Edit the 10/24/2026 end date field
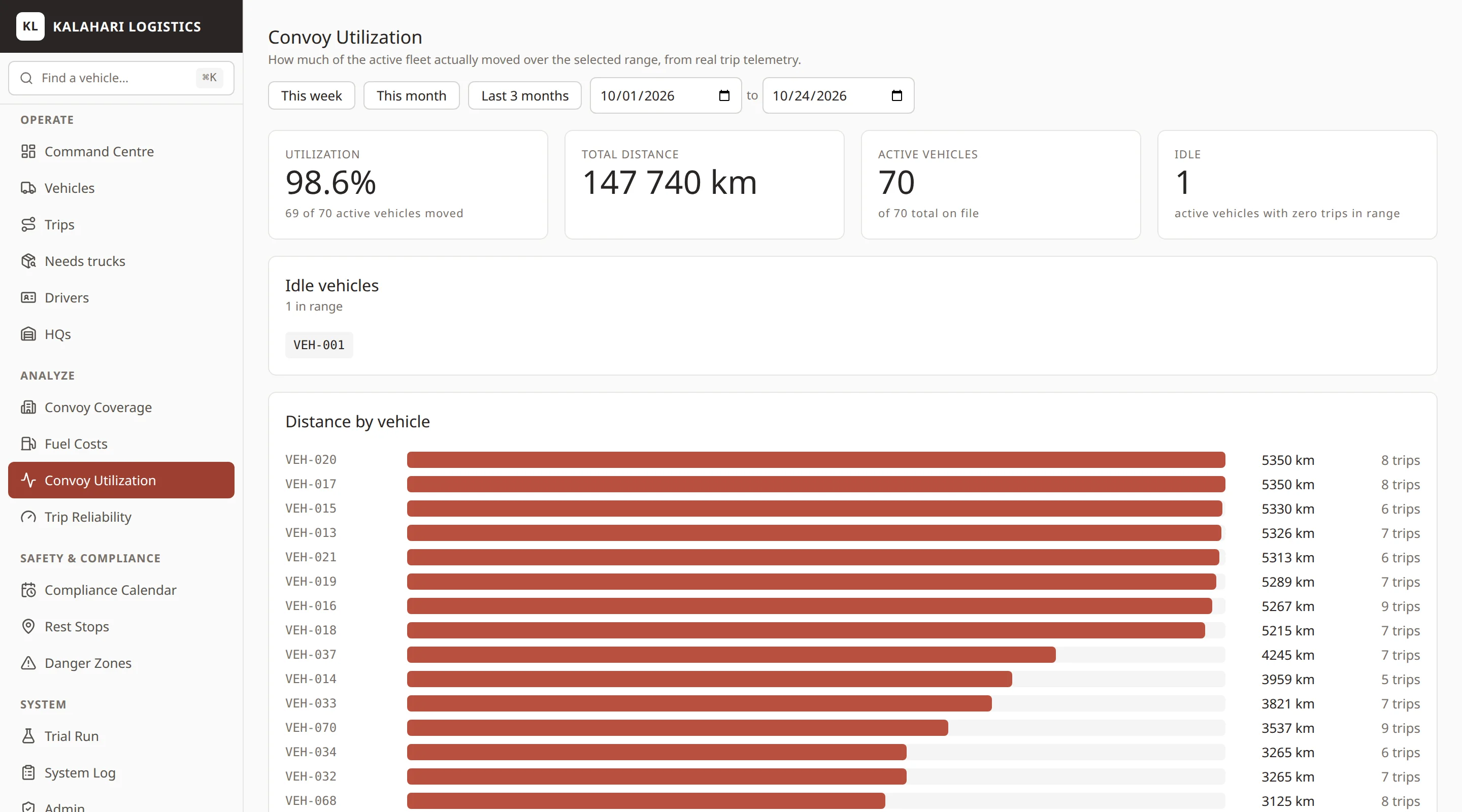The width and height of the screenshot is (1462, 812). click(838, 95)
